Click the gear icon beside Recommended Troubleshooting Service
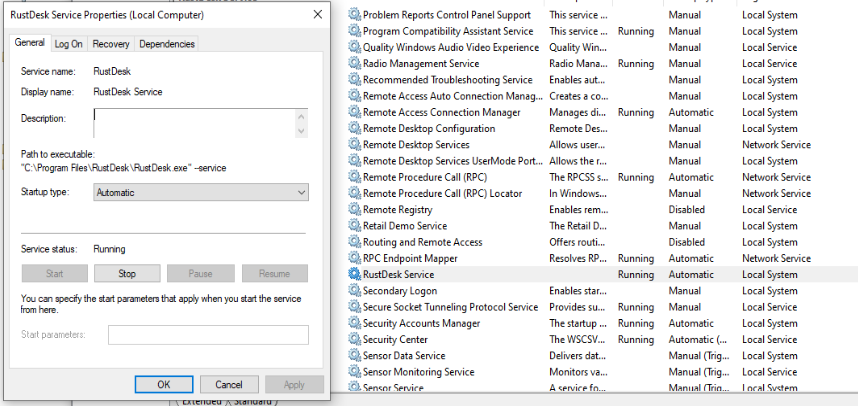 point(355,80)
